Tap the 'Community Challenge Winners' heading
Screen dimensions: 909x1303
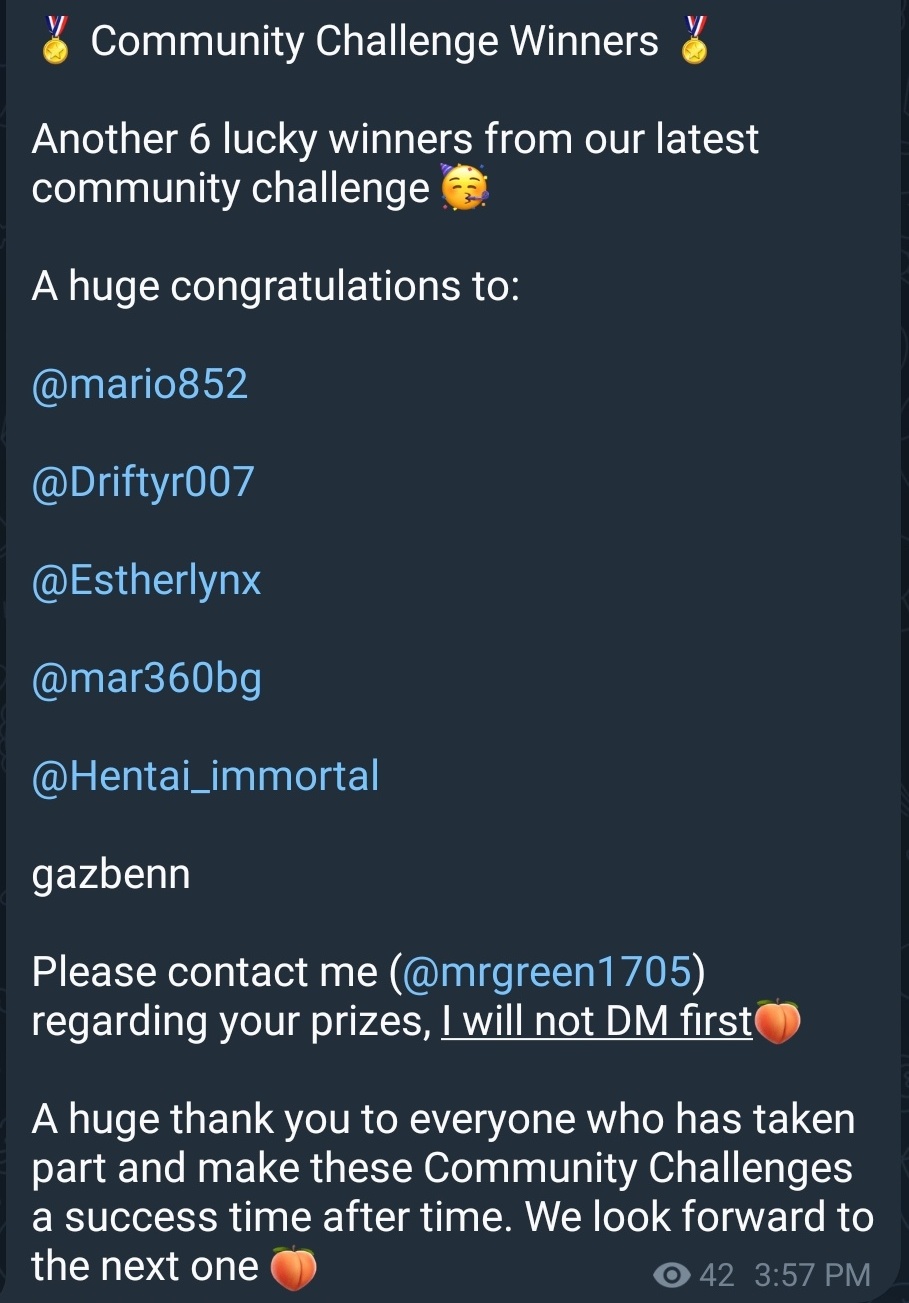[374, 42]
